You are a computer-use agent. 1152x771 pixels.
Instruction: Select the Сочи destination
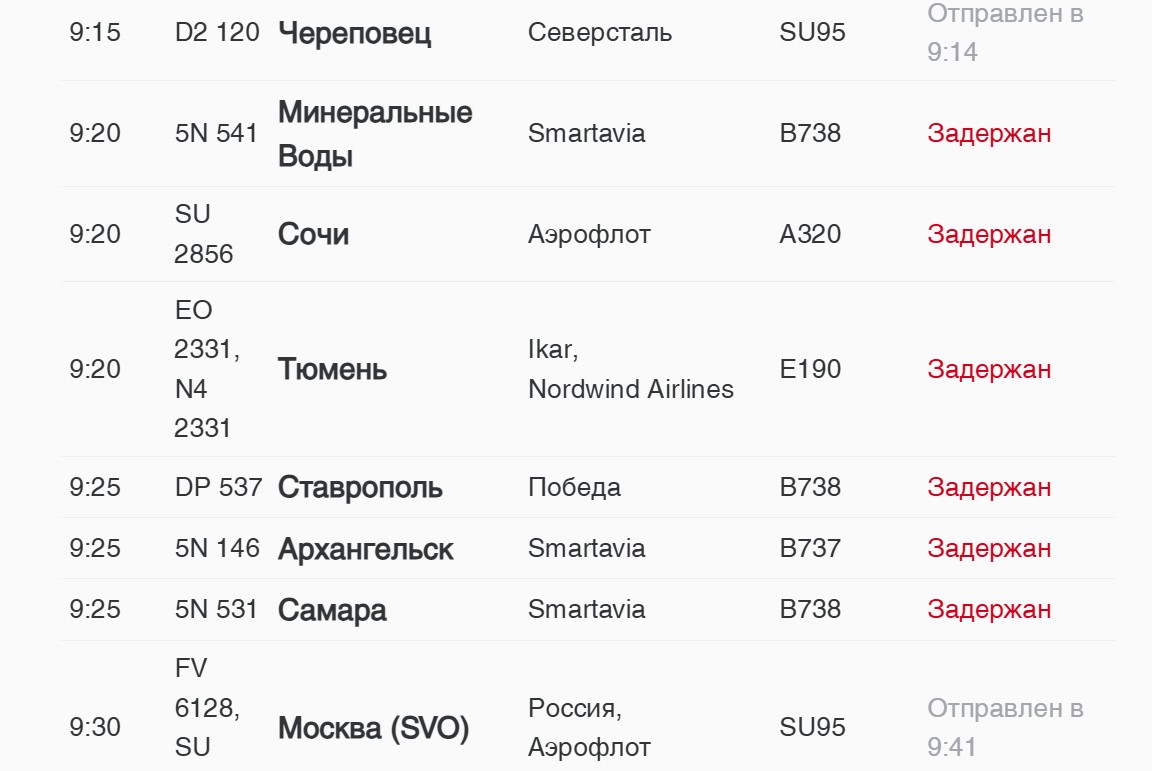point(313,234)
